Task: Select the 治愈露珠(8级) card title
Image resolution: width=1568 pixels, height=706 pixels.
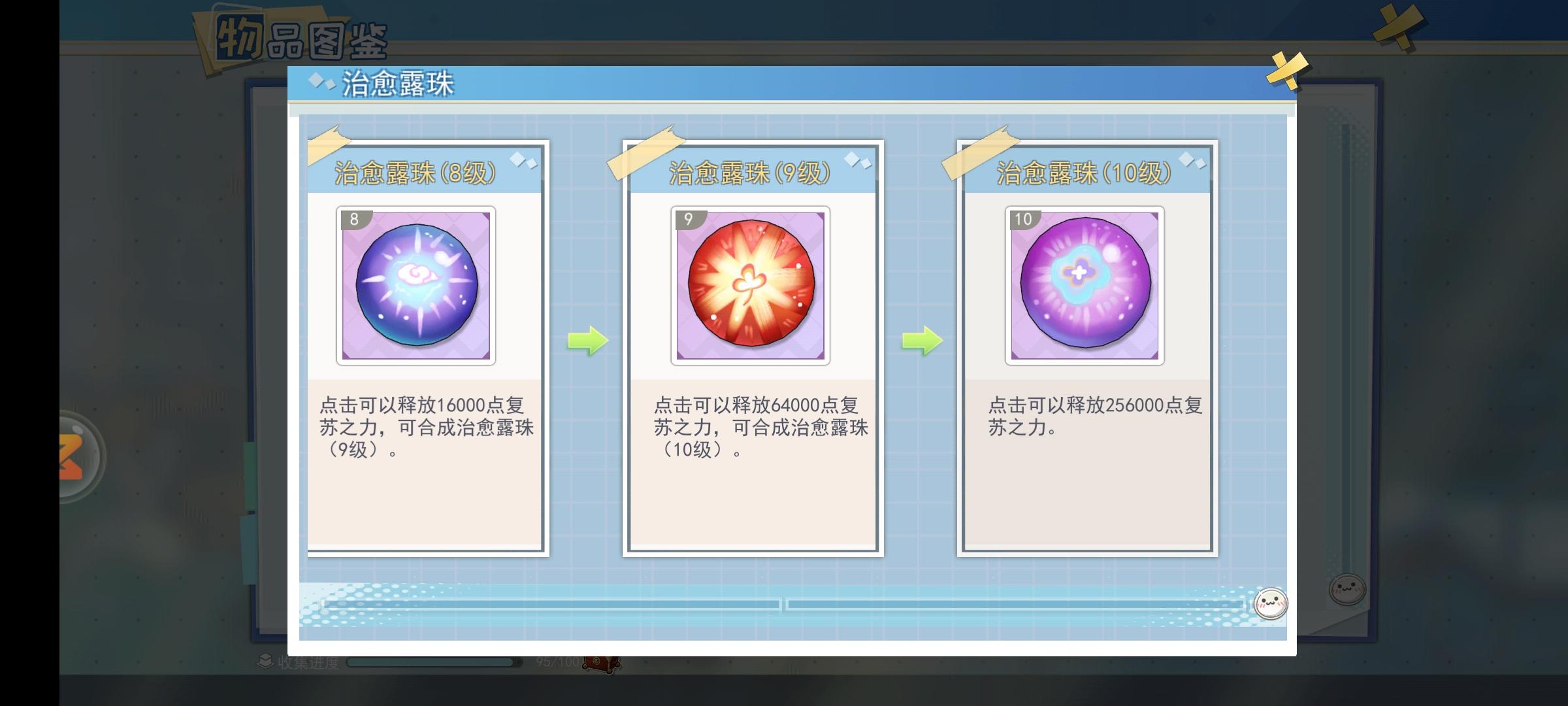Action: pos(416,173)
